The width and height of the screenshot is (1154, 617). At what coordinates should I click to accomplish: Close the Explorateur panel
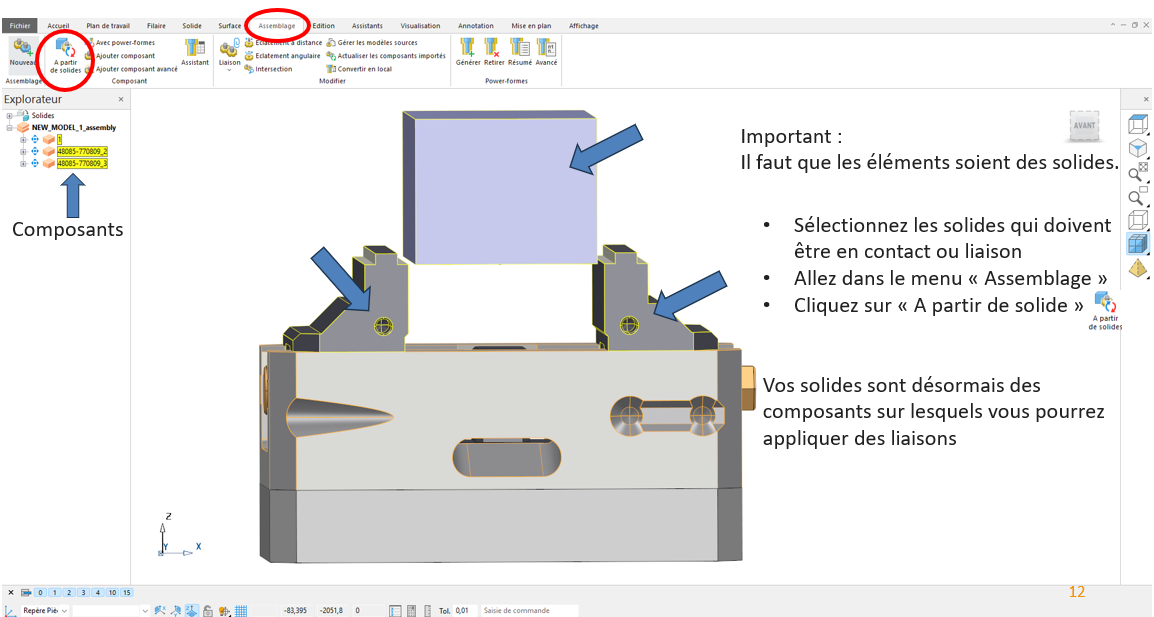pos(121,99)
